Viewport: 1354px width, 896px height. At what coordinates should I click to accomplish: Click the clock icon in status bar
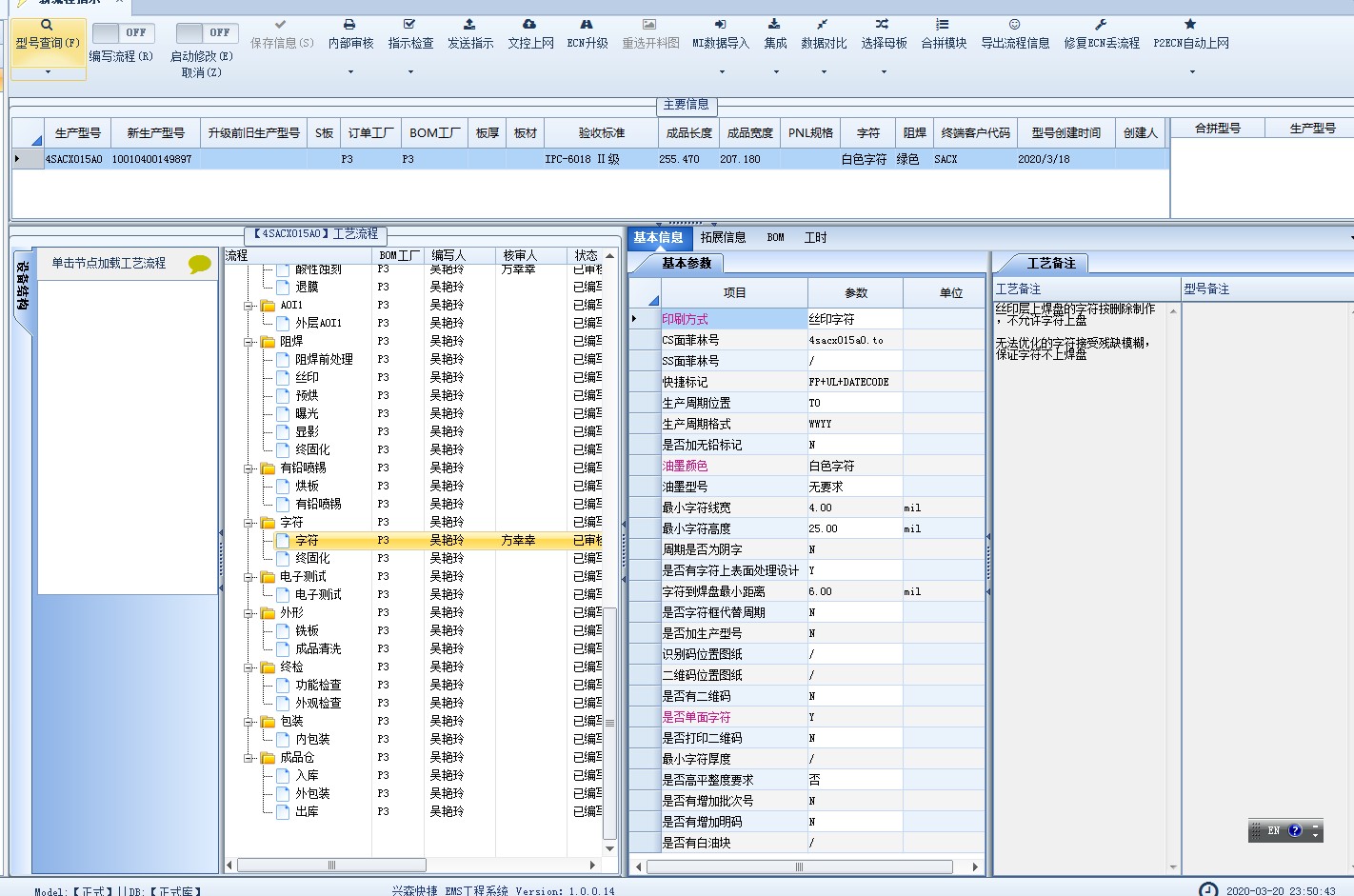click(x=1207, y=890)
